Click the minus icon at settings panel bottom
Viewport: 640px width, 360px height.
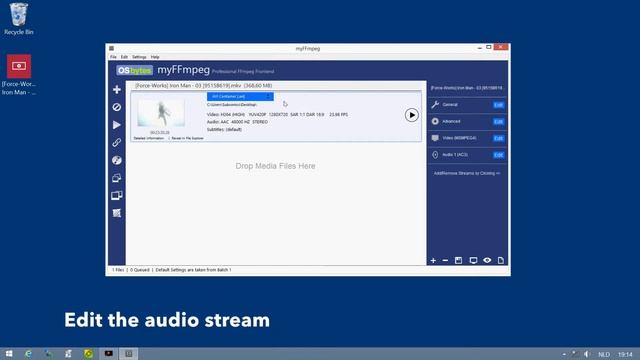click(x=445, y=260)
